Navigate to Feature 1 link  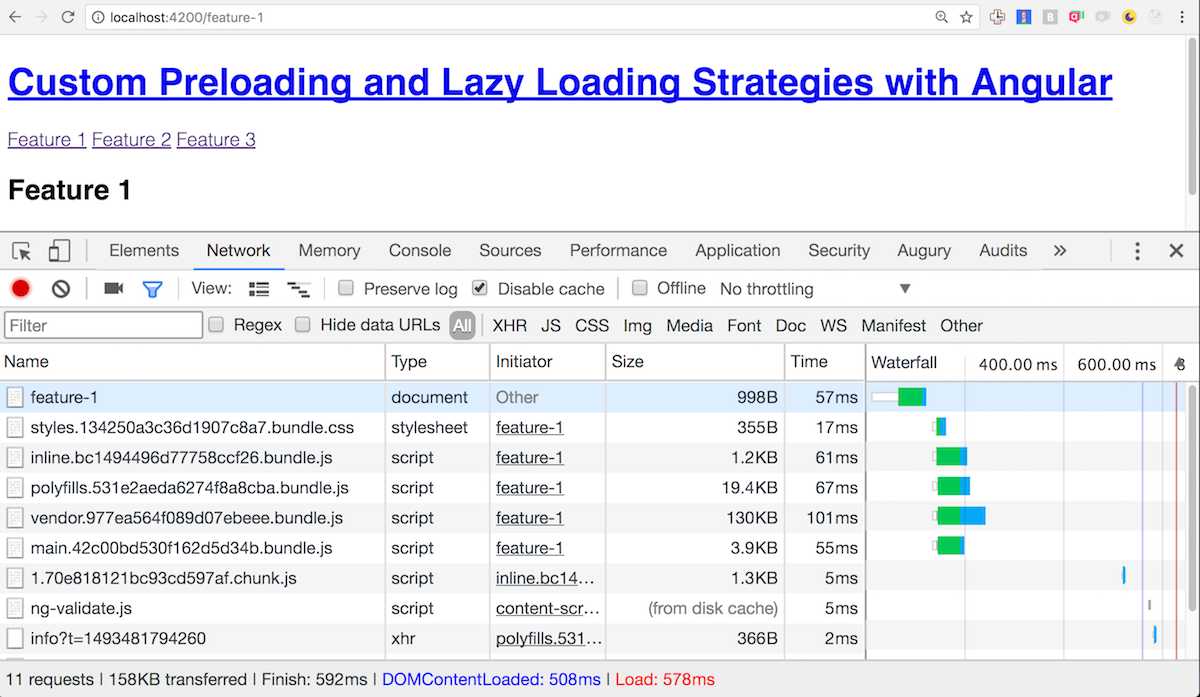coord(47,140)
